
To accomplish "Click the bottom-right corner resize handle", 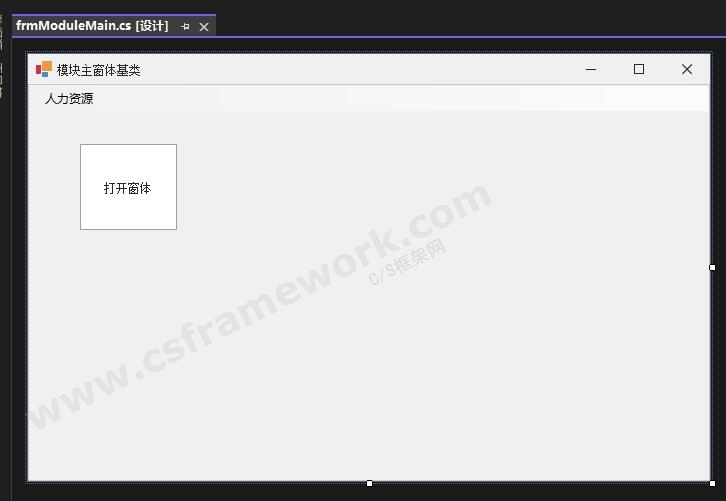I will (x=712, y=483).
